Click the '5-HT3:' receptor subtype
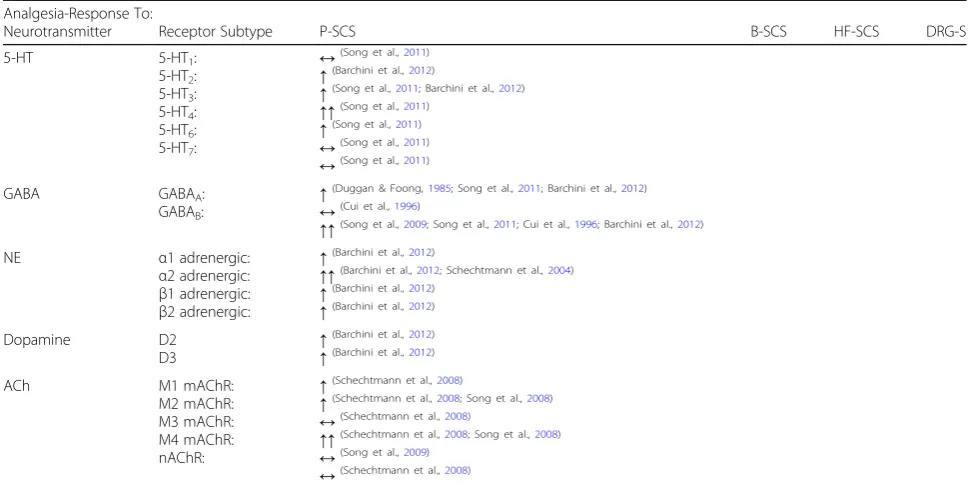969x490 pixels. [178, 95]
